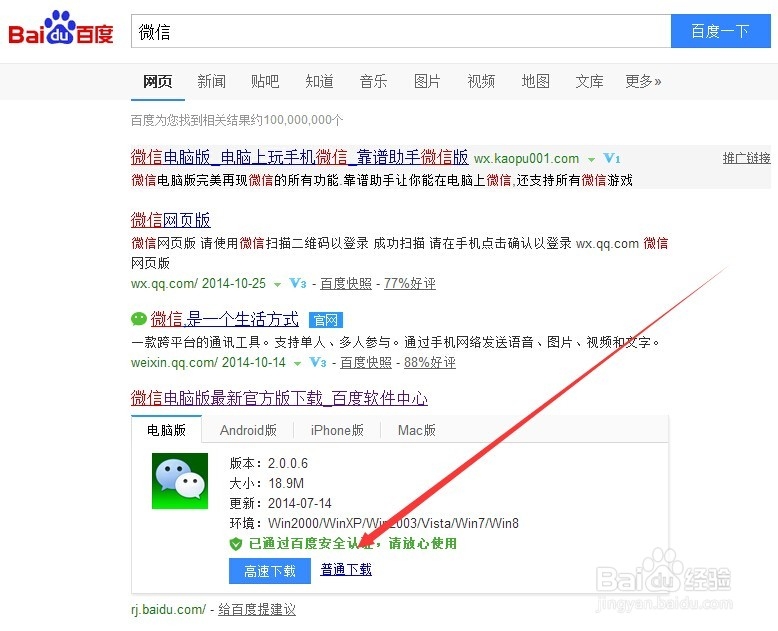Open the 微信网页版 result title
The image size is (778, 631).
(171, 220)
